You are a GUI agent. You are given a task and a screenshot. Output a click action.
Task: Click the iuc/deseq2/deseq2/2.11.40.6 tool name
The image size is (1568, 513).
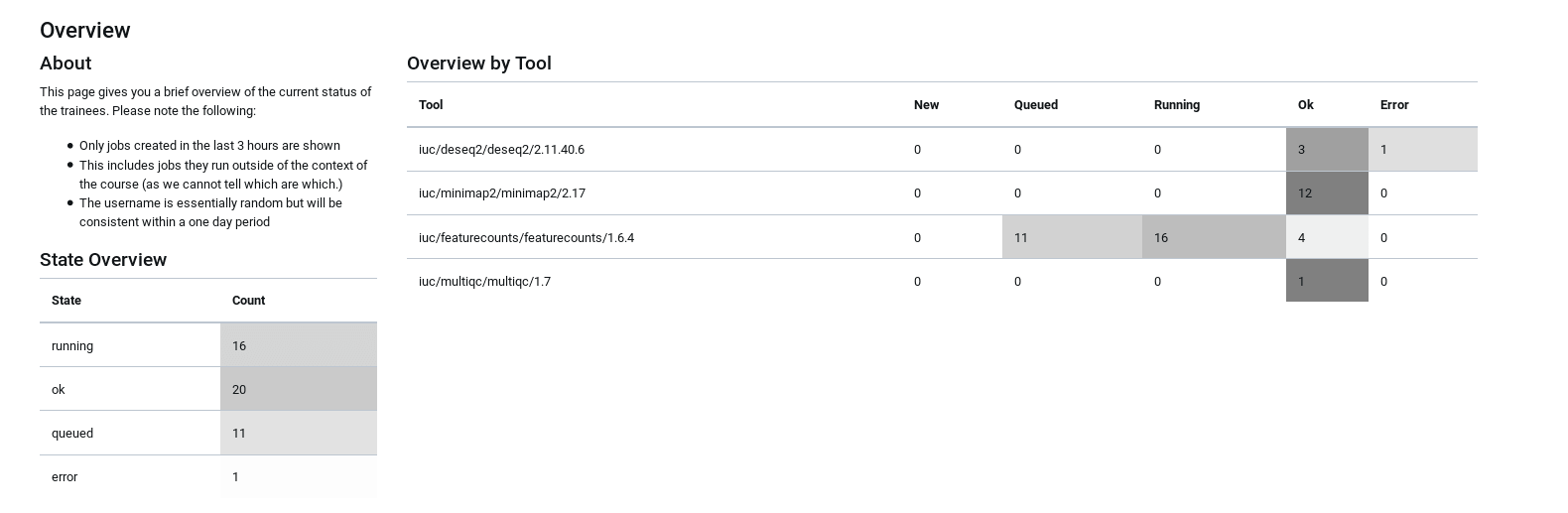coord(501,150)
